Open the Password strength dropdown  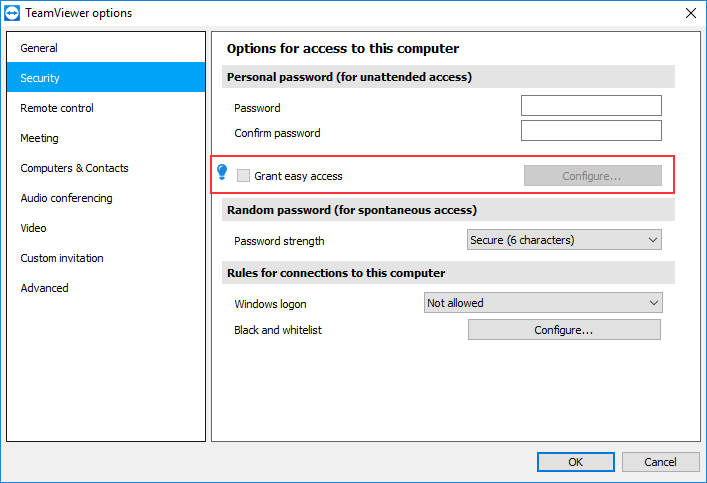click(564, 240)
